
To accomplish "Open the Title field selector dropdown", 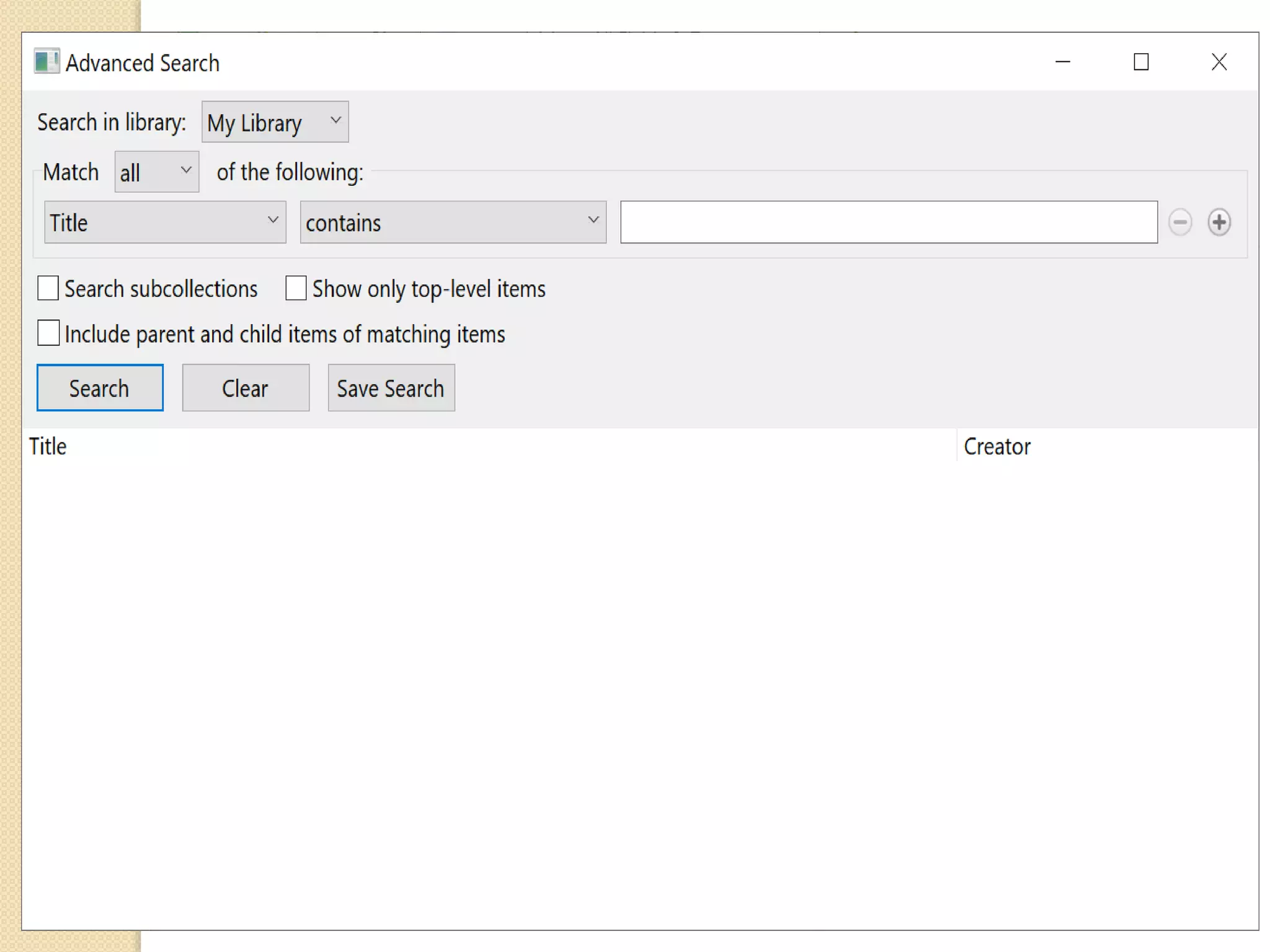I will tap(165, 222).
